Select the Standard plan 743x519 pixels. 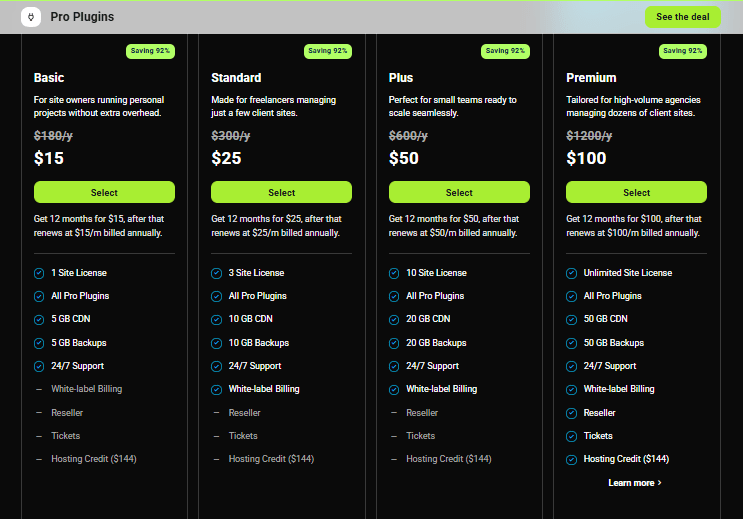click(281, 192)
